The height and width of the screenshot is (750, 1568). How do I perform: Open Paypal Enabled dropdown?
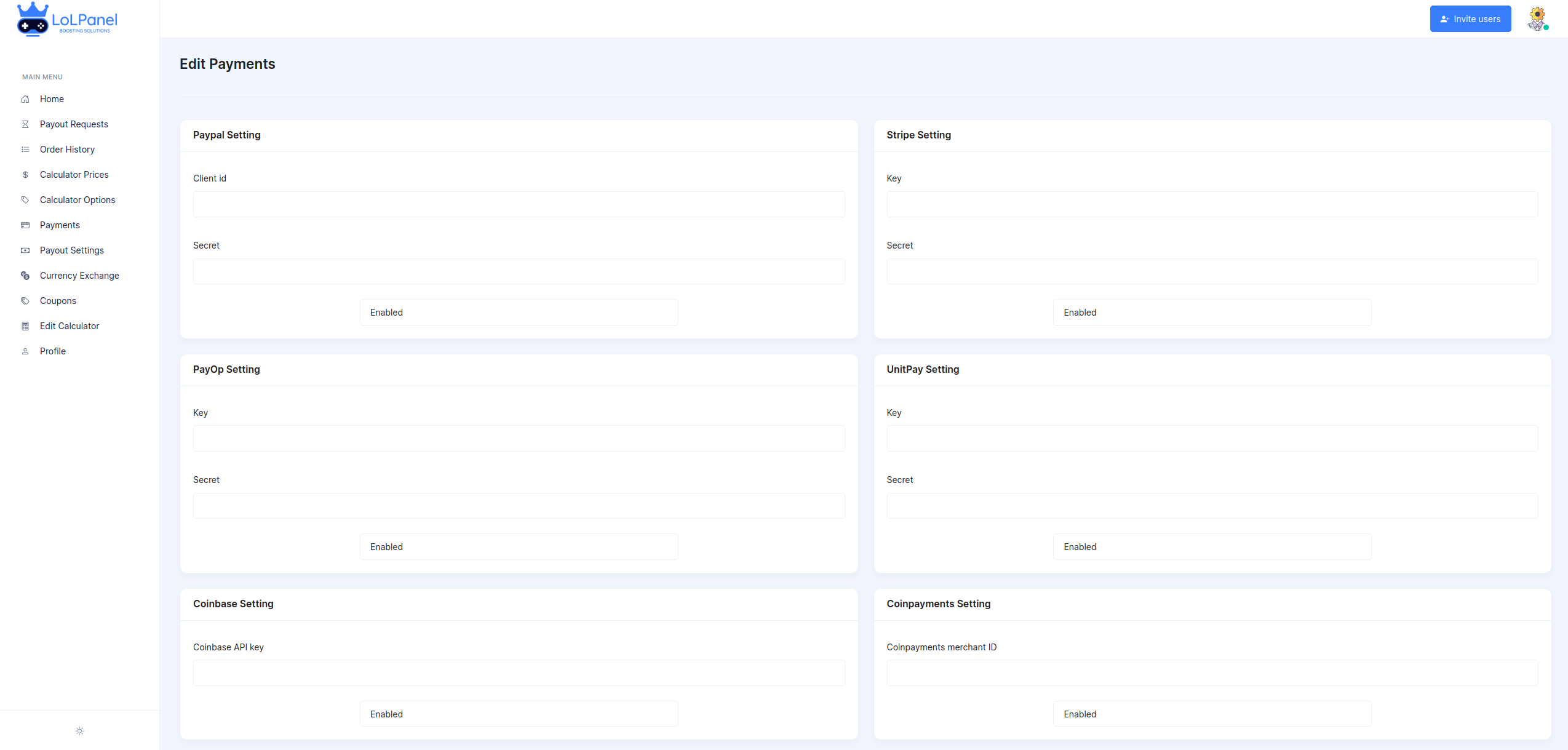pyautogui.click(x=519, y=313)
